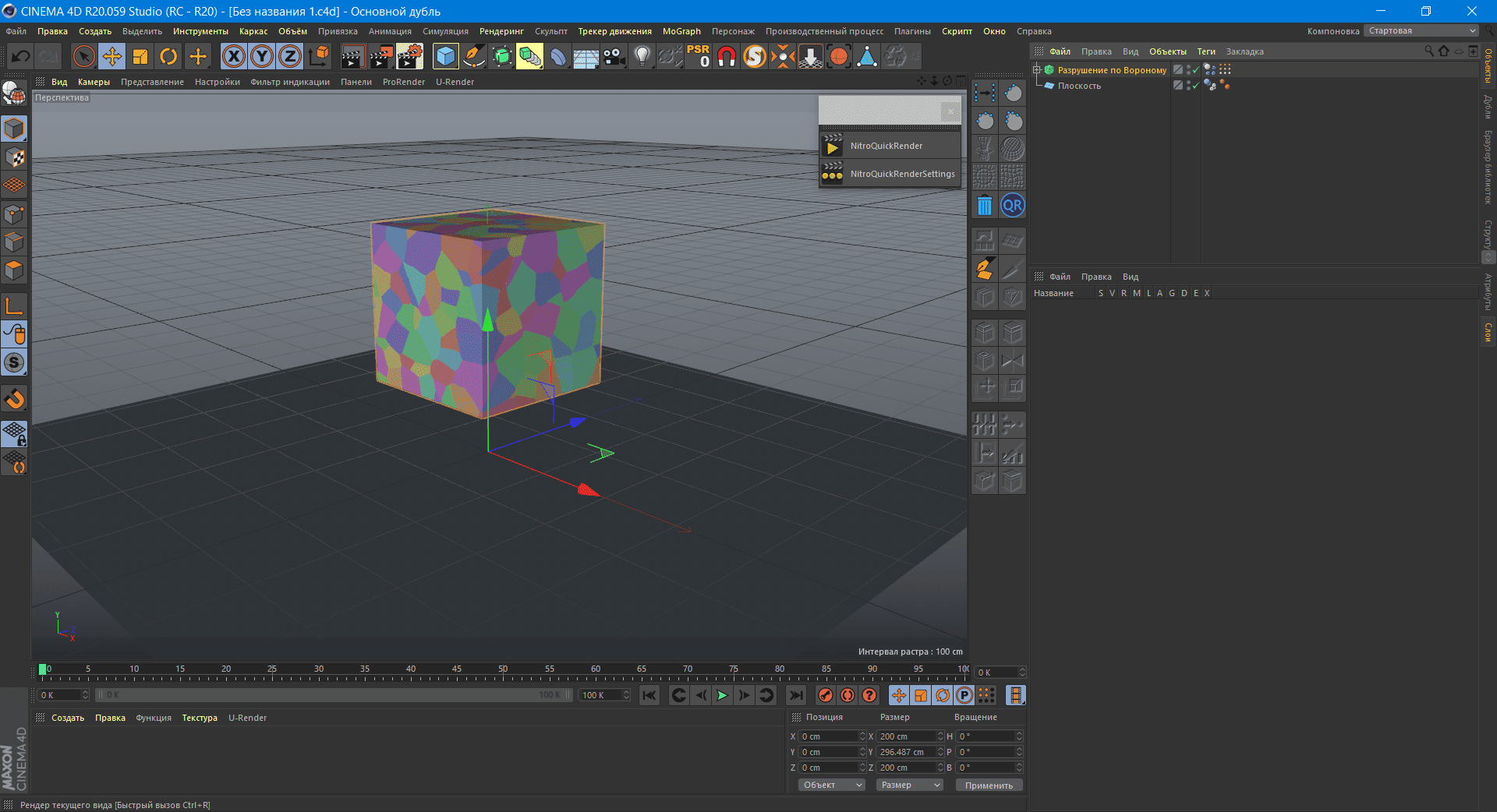This screenshot has width=1497, height=812.
Task: Toggle Z axis lock
Action: (x=290, y=56)
